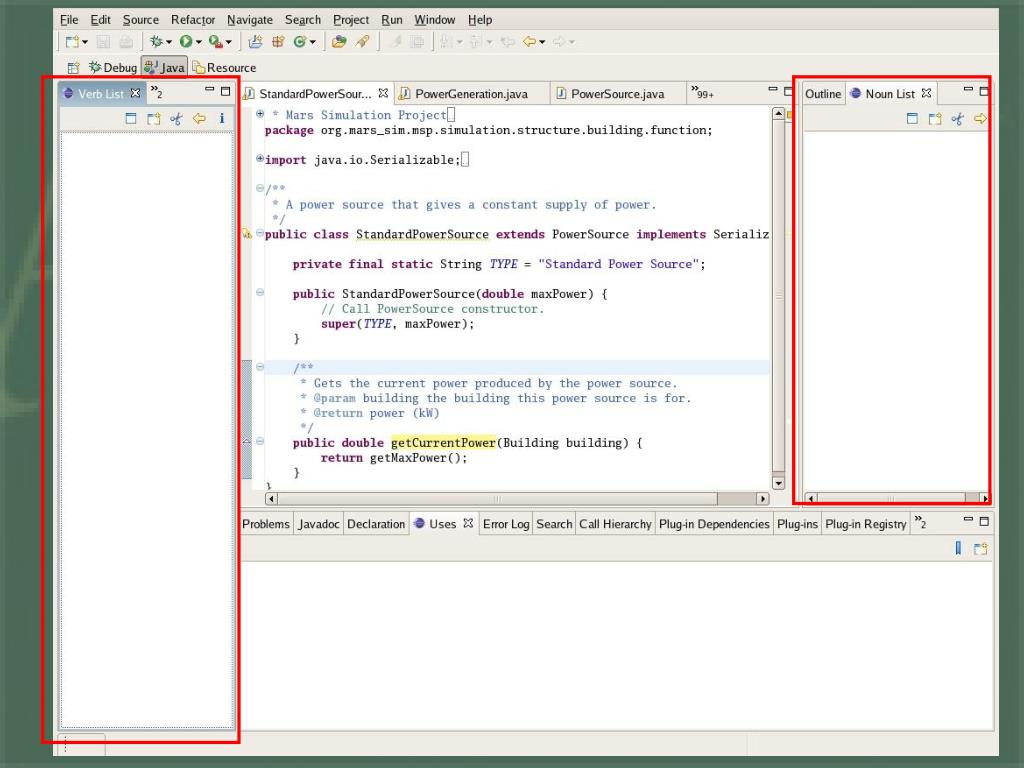This screenshot has height=768, width=1024.
Task: Open the New wizard dropdown arrow
Action: [85, 42]
